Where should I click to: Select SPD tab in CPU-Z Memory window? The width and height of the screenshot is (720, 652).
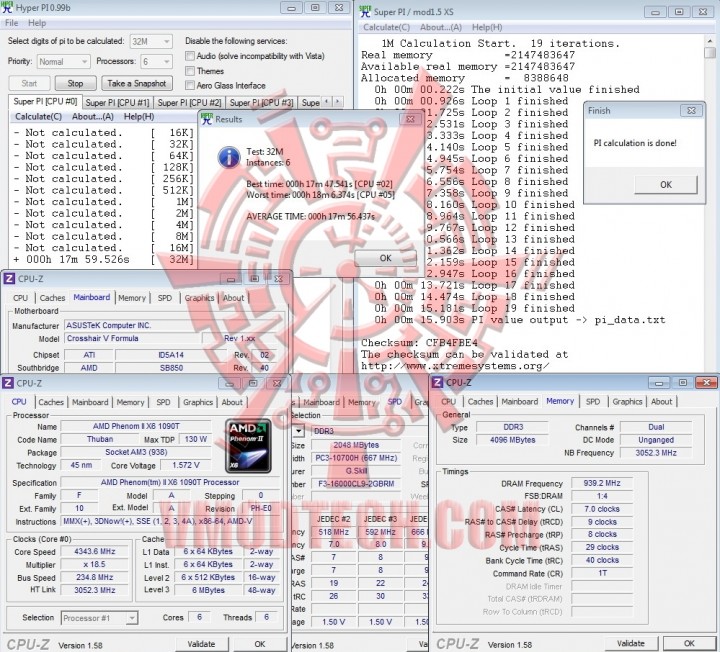point(593,401)
